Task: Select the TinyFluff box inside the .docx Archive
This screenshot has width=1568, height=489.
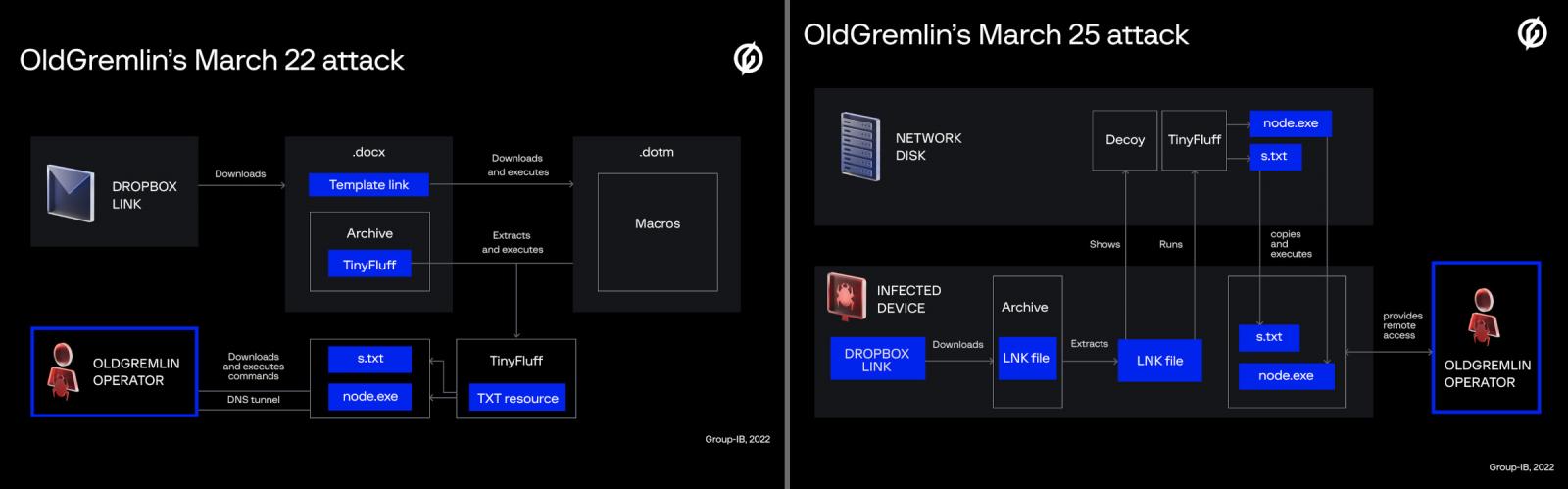Action: click(369, 265)
